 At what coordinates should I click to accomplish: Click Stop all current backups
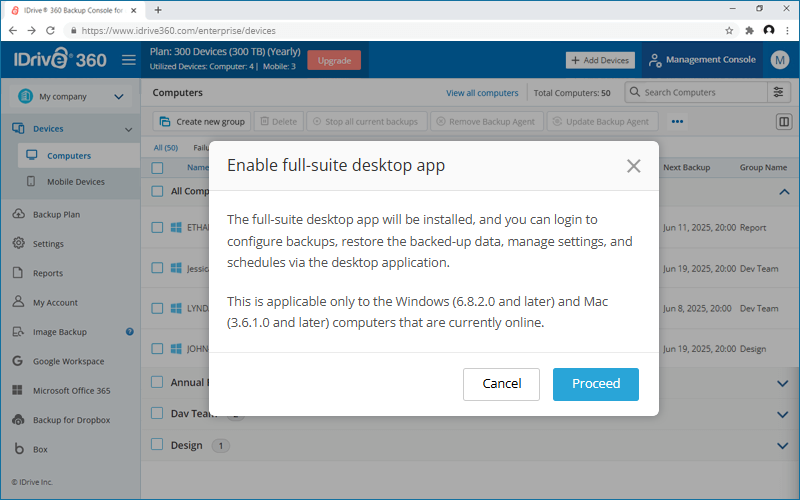click(x=366, y=121)
